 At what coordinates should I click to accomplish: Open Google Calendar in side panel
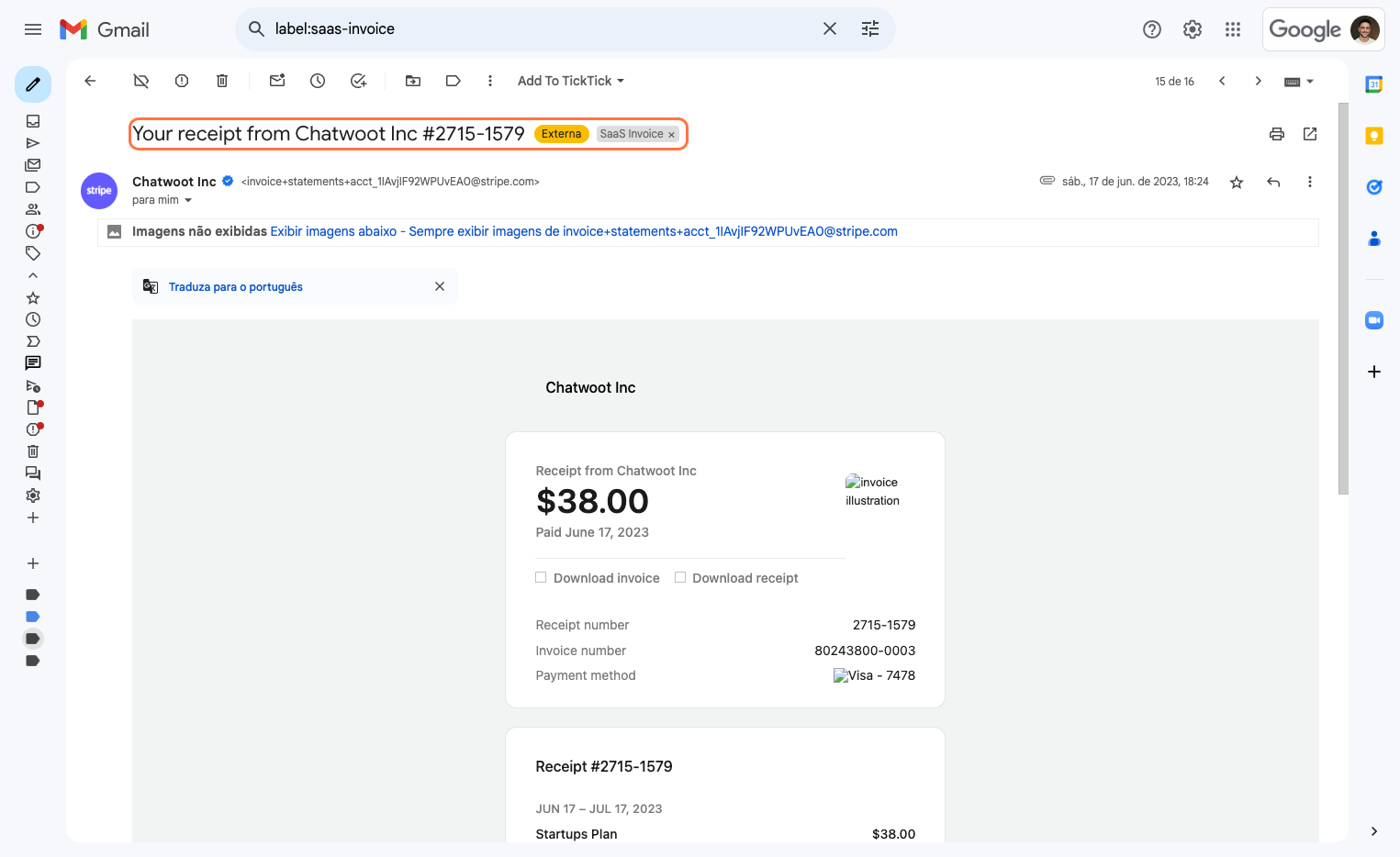pos(1374,84)
